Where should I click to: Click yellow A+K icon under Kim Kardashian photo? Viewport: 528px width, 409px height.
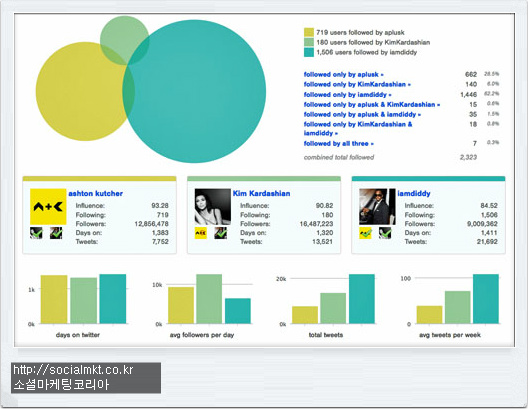(x=201, y=233)
